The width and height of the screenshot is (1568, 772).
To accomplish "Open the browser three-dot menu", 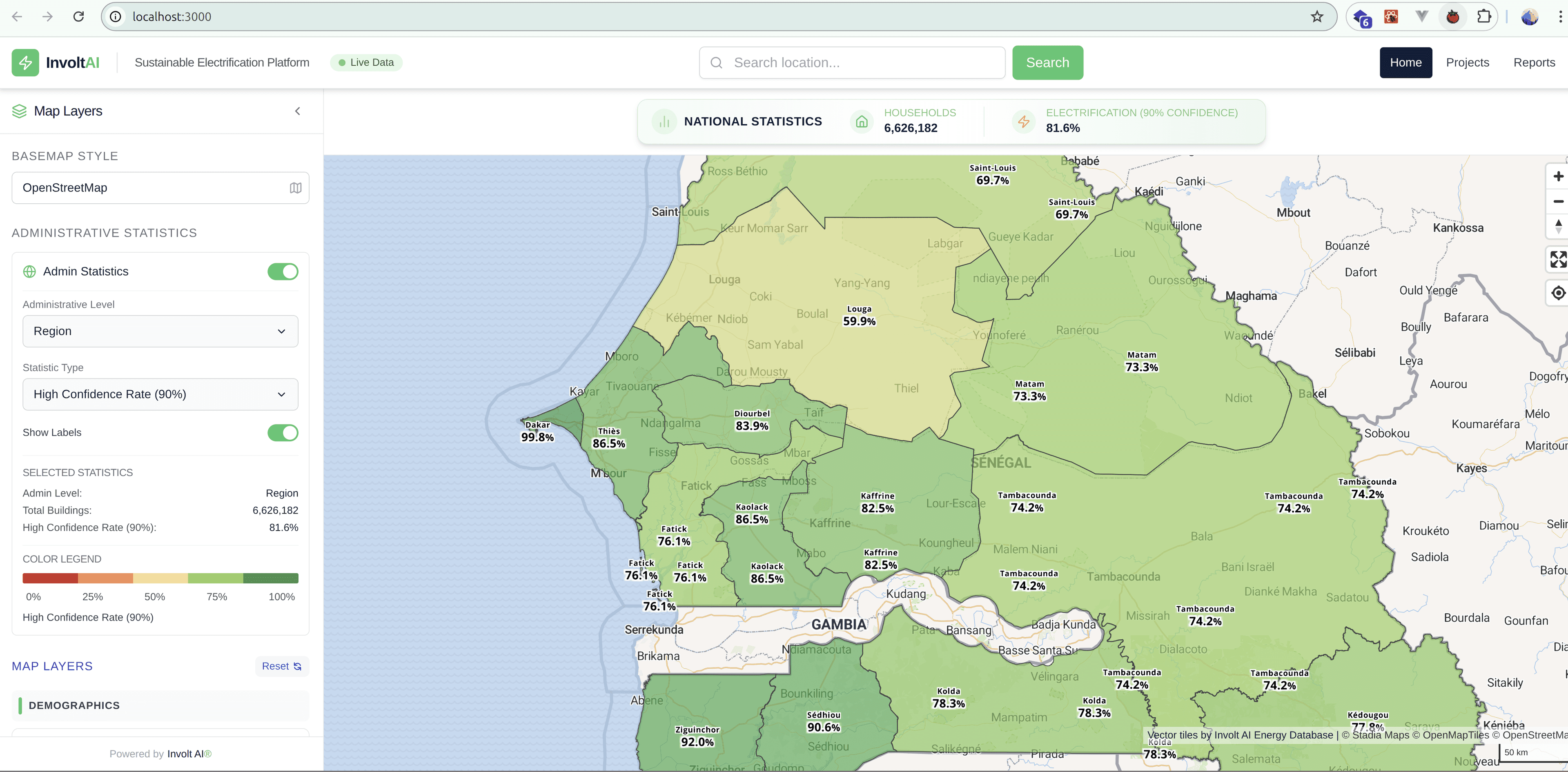I will [1560, 16].
